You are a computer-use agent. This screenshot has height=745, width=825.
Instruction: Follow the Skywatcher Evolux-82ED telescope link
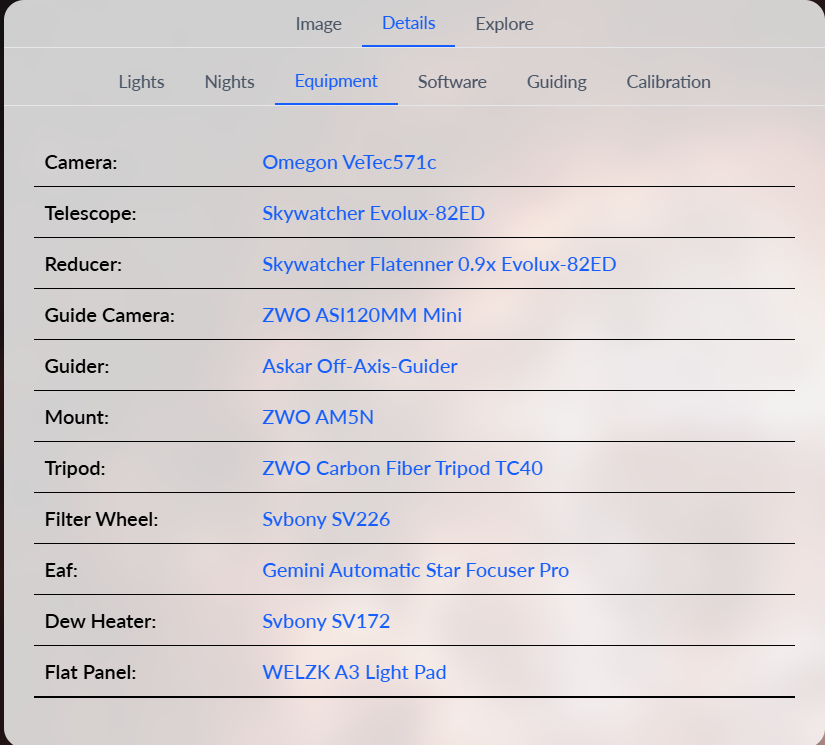click(374, 213)
